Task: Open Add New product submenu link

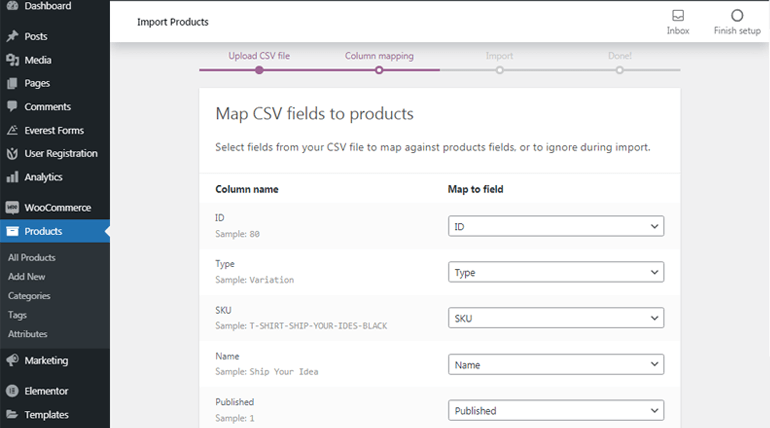Action: (27, 276)
